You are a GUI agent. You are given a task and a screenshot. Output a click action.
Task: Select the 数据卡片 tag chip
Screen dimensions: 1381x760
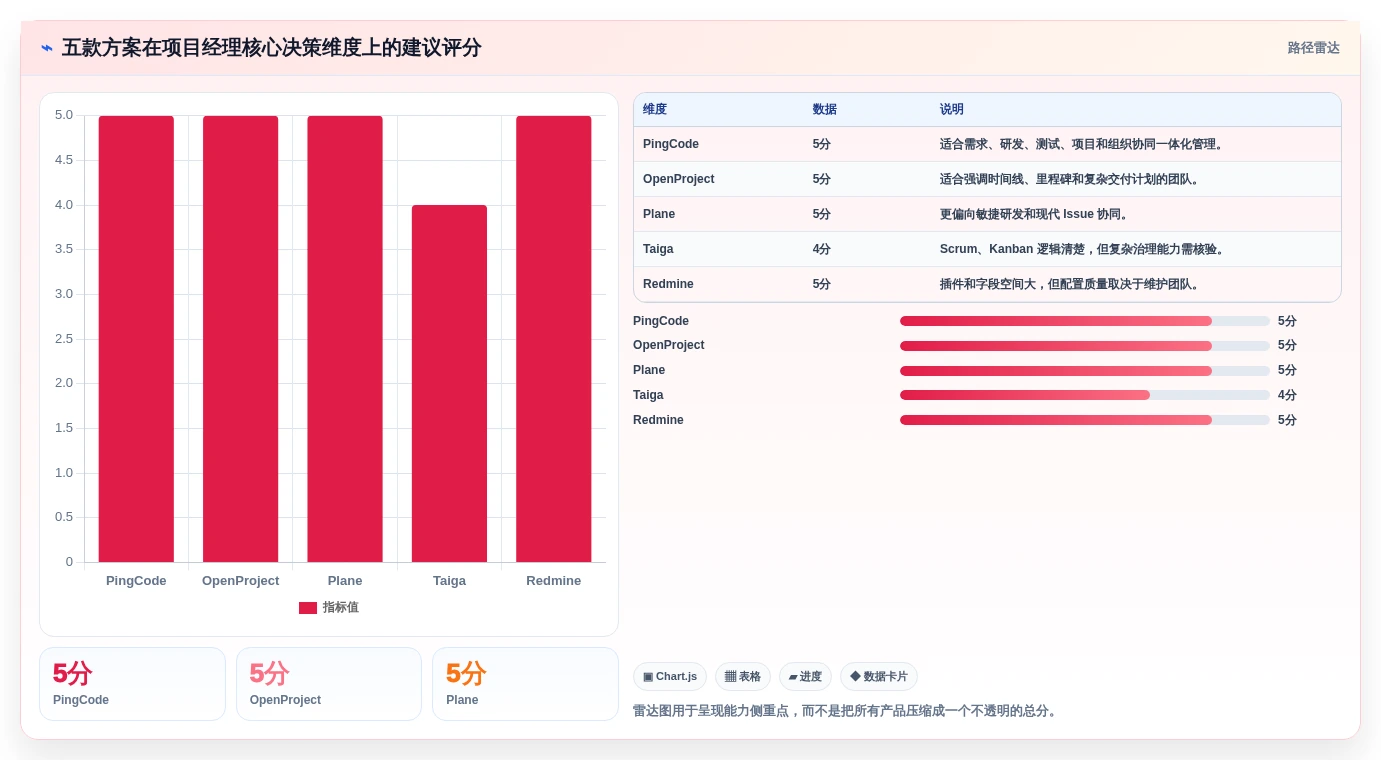click(879, 677)
